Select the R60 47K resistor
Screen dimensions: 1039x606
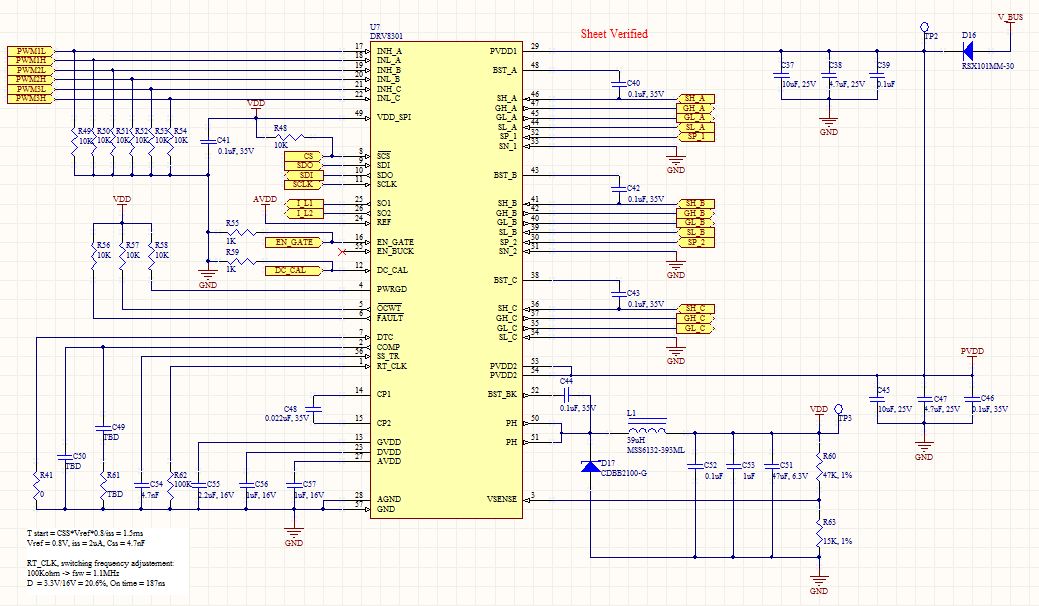pyautogui.click(x=820, y=465)
